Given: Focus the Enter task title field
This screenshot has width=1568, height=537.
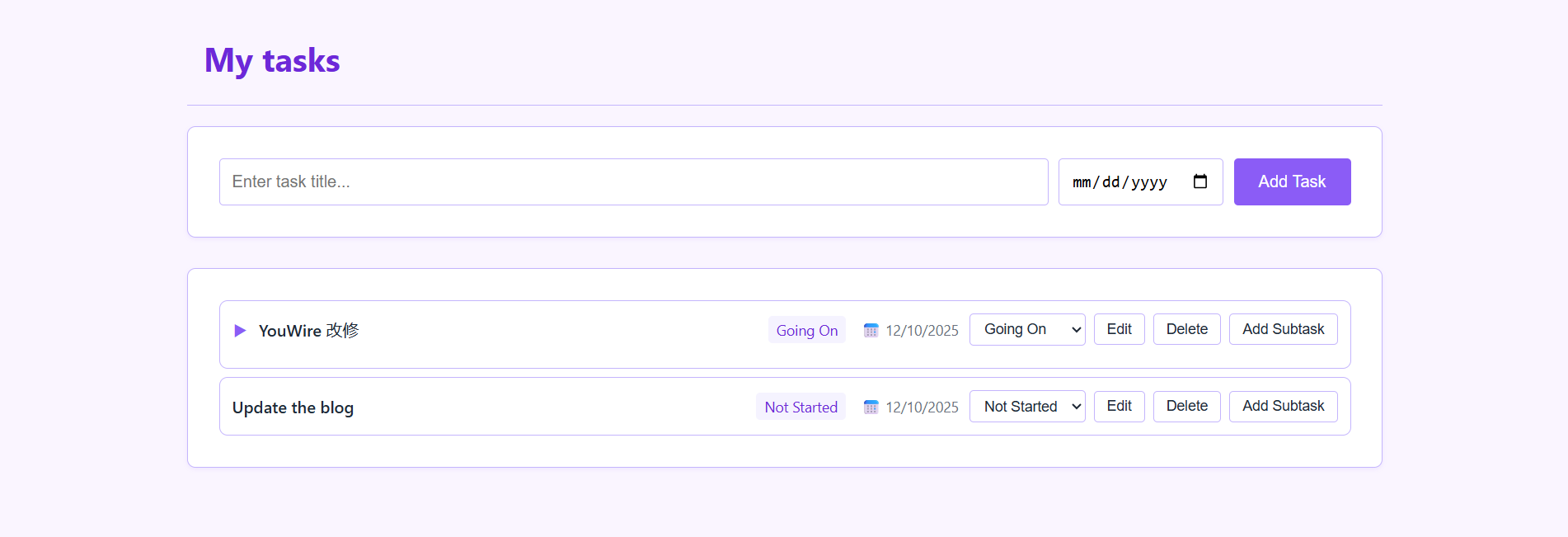Looking at the screenshot, I should [x=633, y=181].
